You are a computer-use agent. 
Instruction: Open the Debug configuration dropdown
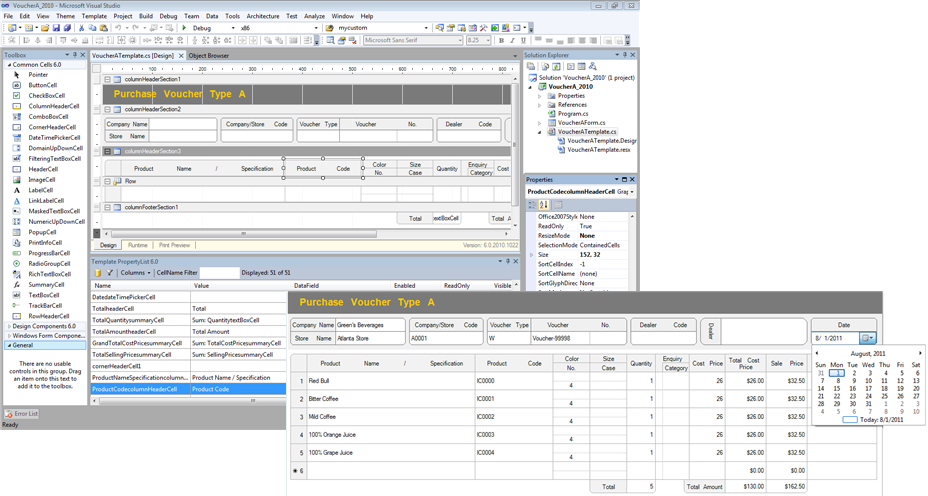point(232,28)
